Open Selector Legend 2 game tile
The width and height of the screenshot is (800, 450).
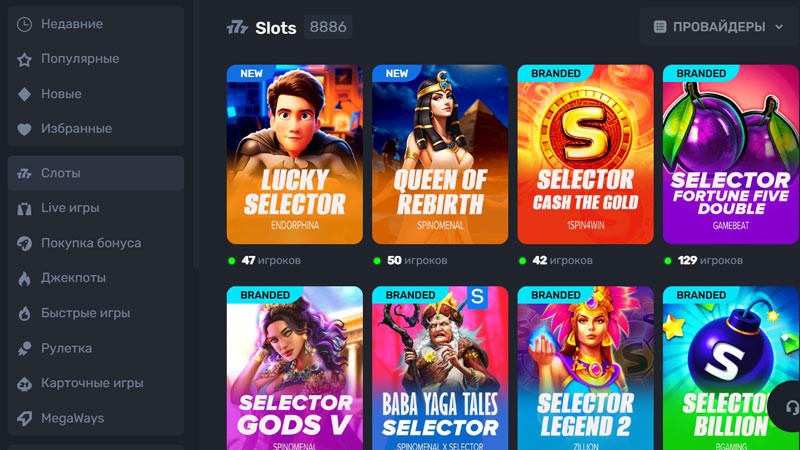tap(585, 368)
